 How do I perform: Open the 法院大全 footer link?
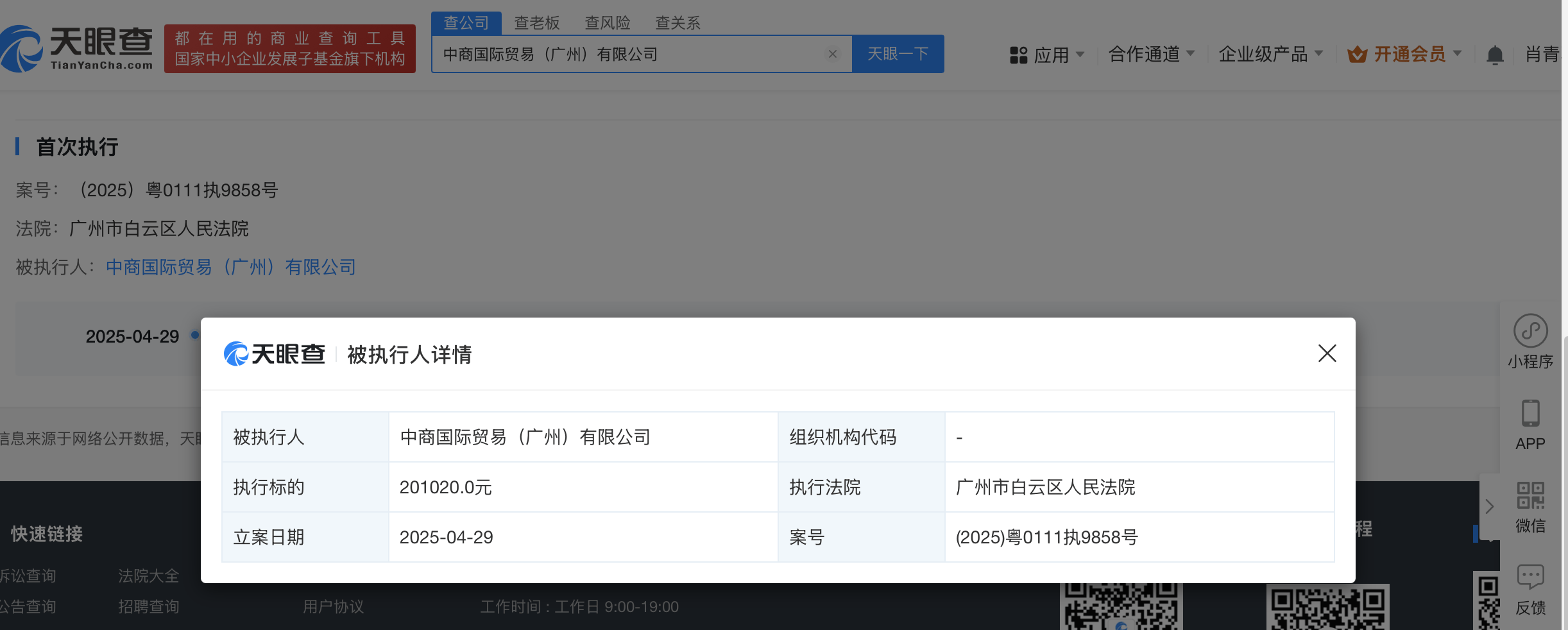pos(149,575)
